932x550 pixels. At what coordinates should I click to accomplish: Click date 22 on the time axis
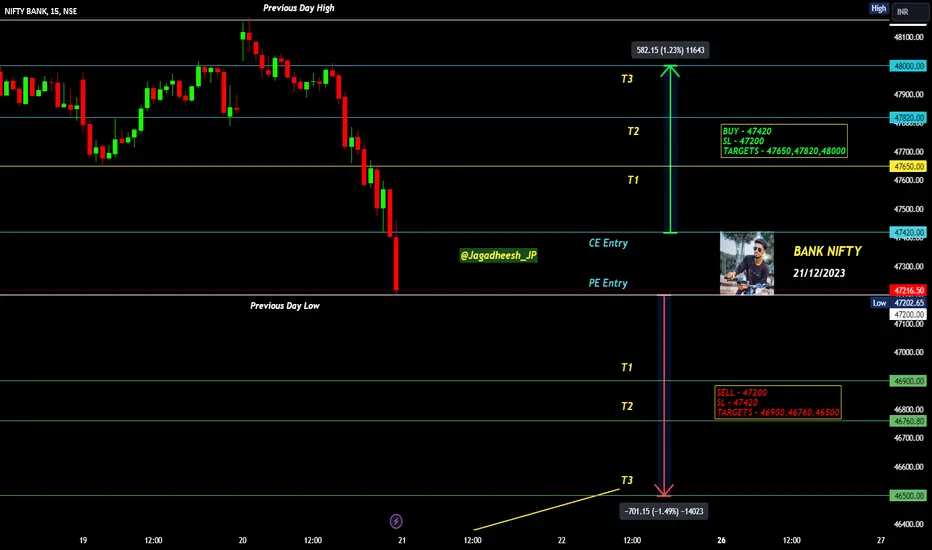(562, 540)
